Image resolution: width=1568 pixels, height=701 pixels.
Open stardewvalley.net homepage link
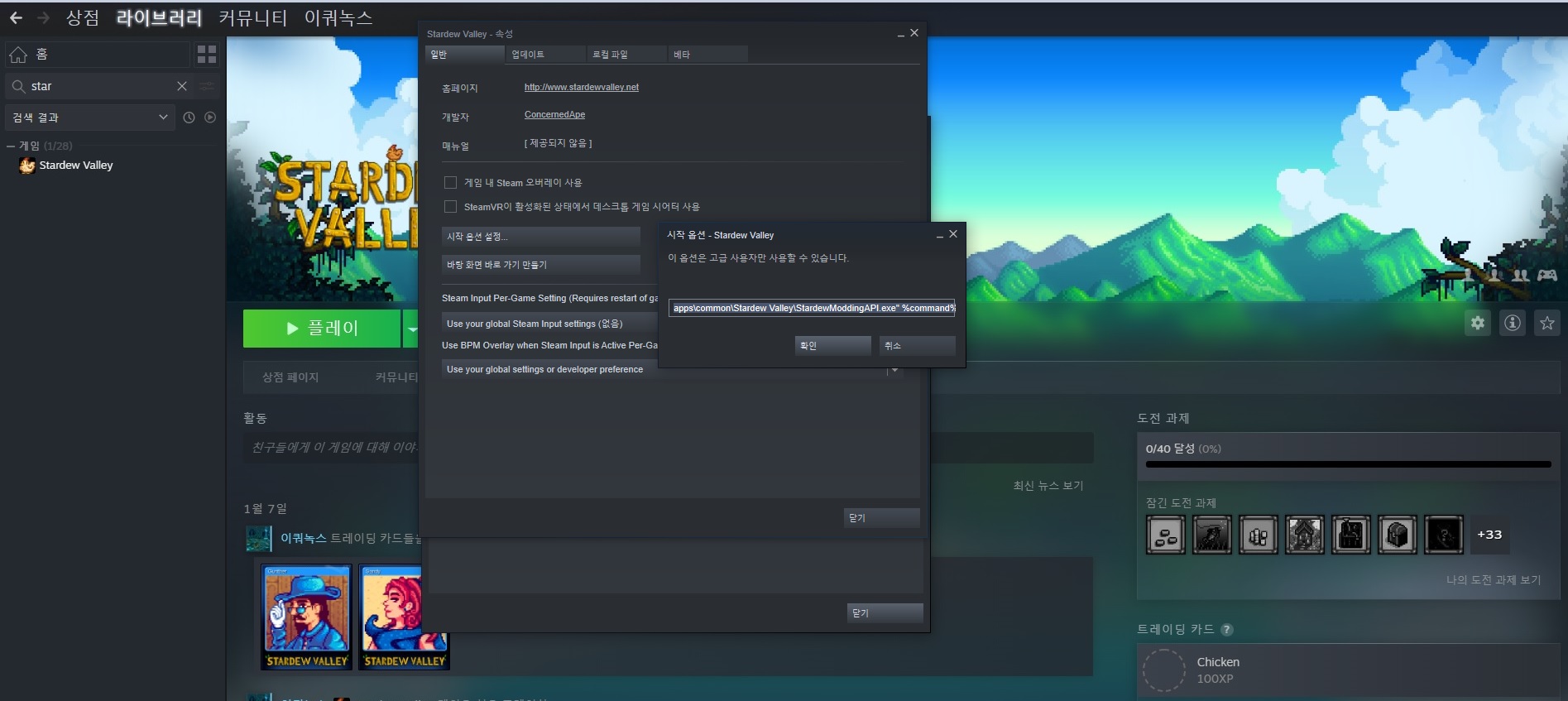coord(581,87)
